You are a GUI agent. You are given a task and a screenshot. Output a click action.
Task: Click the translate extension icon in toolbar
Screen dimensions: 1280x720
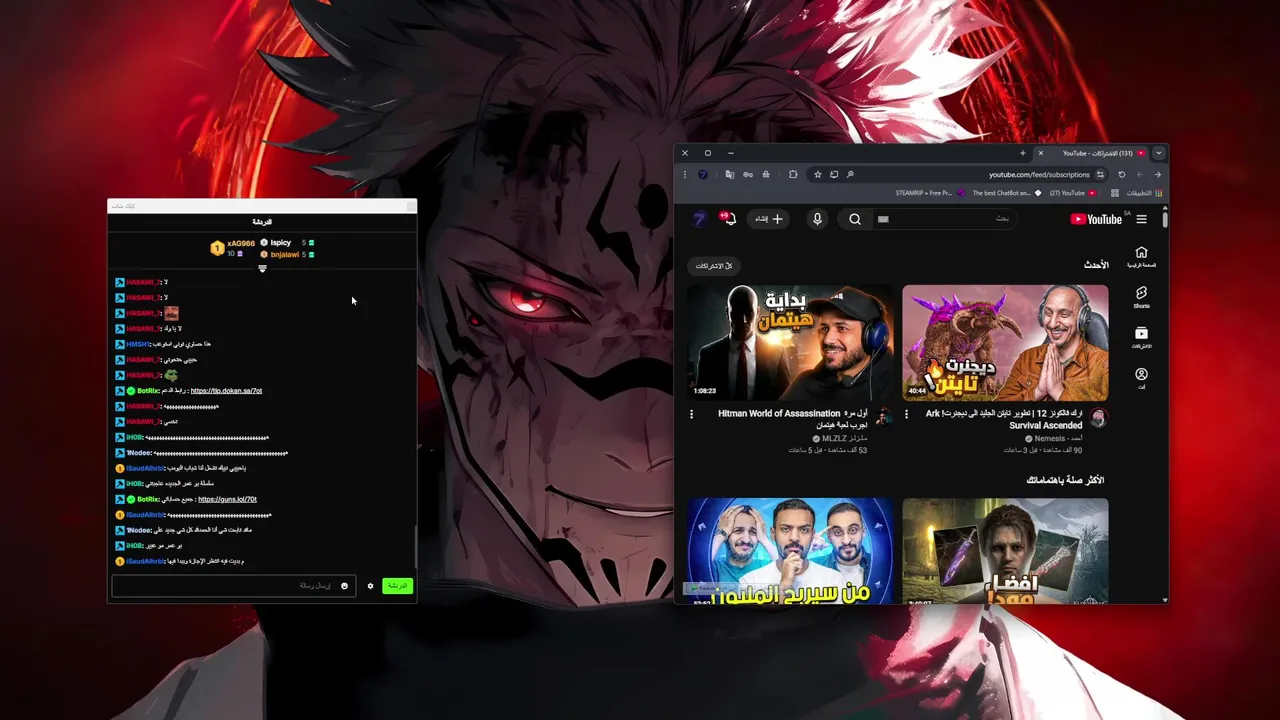[730, 174]
